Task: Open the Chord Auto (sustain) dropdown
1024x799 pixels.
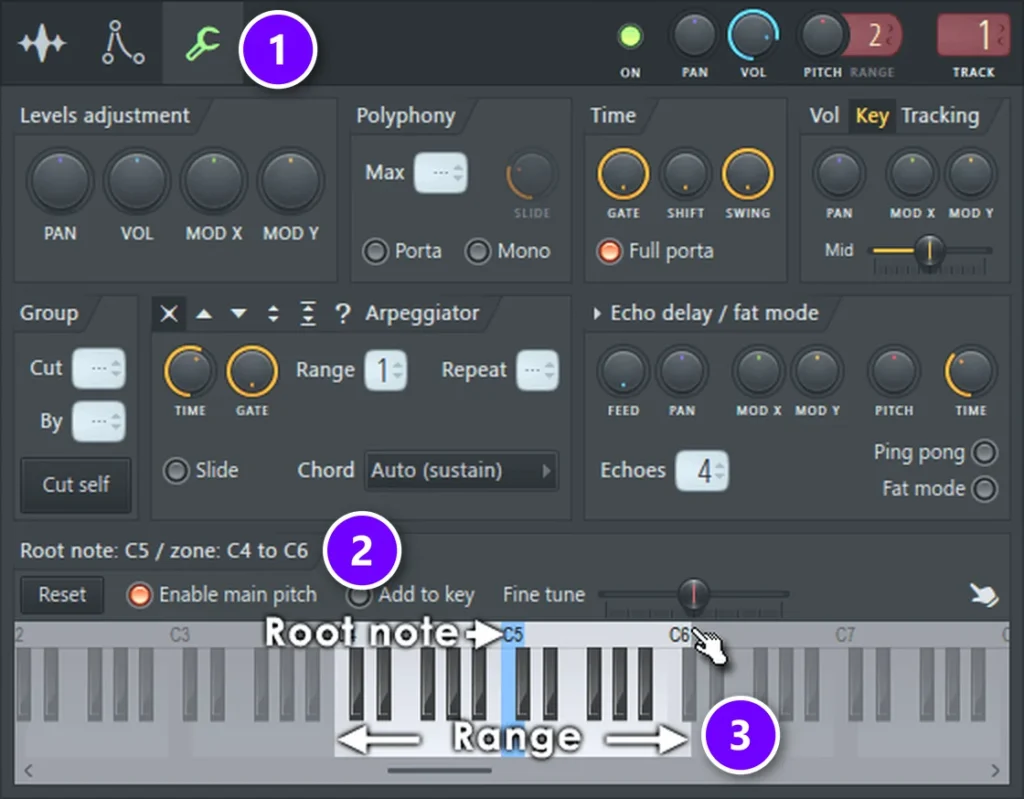Action: [x=462, y=470]
